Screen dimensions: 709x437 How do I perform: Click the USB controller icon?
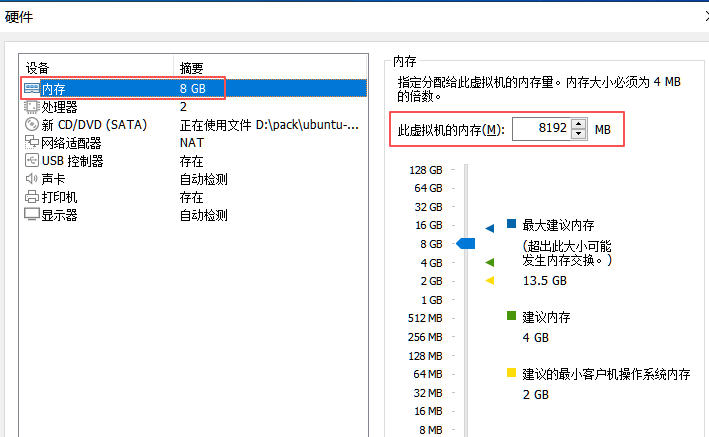(31, 161)
